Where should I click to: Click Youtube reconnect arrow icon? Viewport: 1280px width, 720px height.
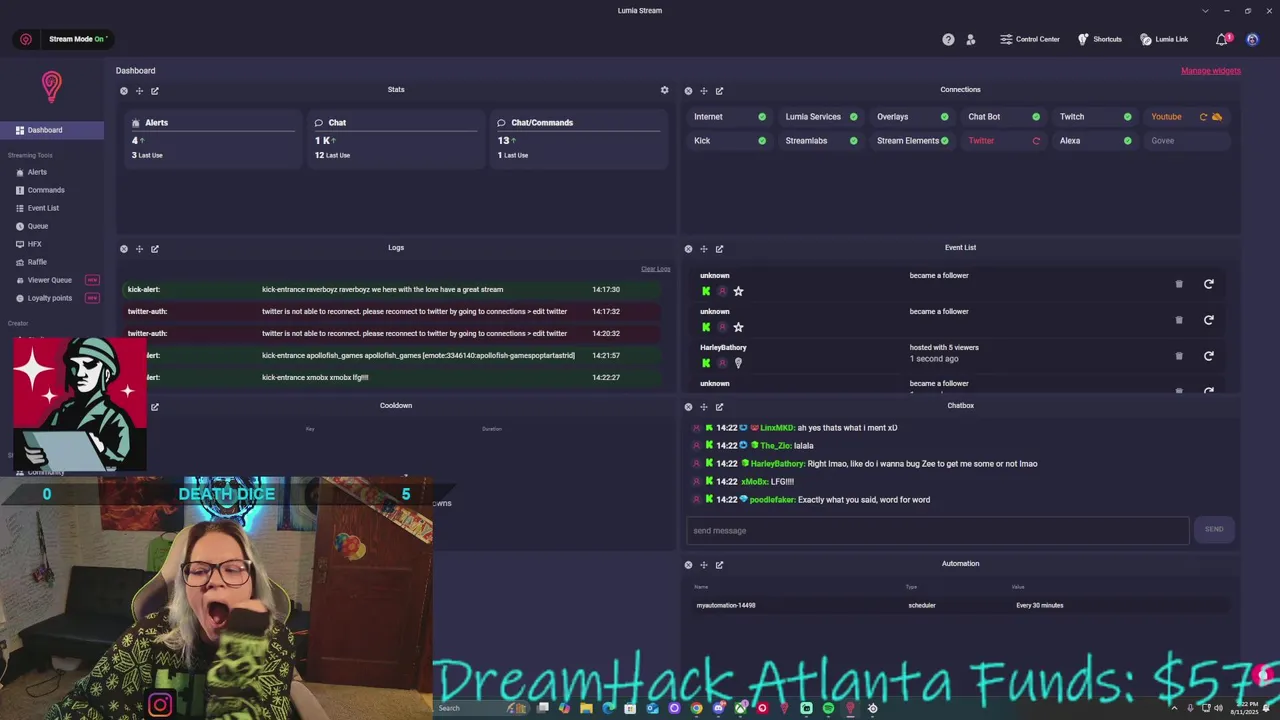[1203, 117]
